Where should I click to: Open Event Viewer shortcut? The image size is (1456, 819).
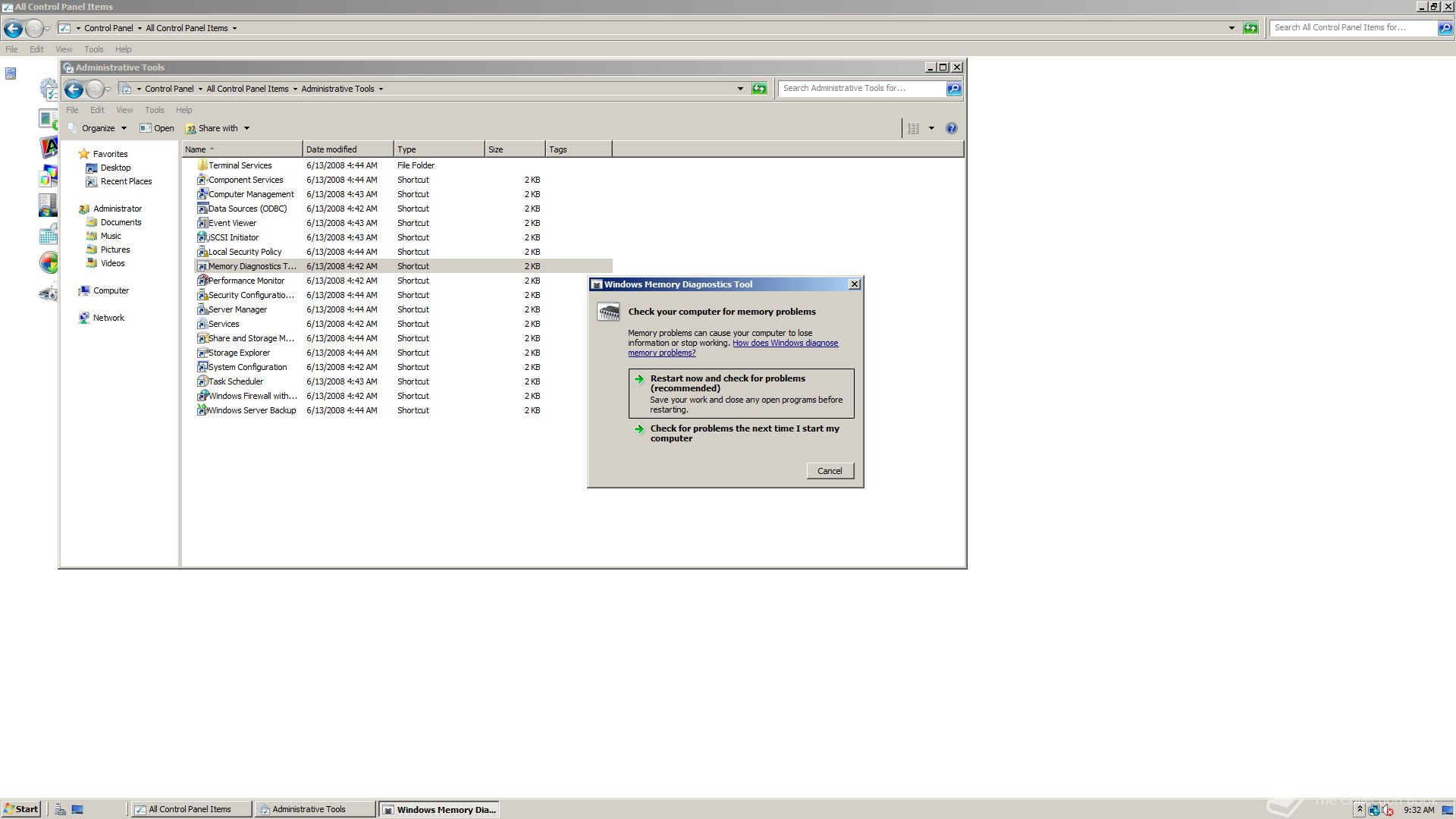click(232, 223)
